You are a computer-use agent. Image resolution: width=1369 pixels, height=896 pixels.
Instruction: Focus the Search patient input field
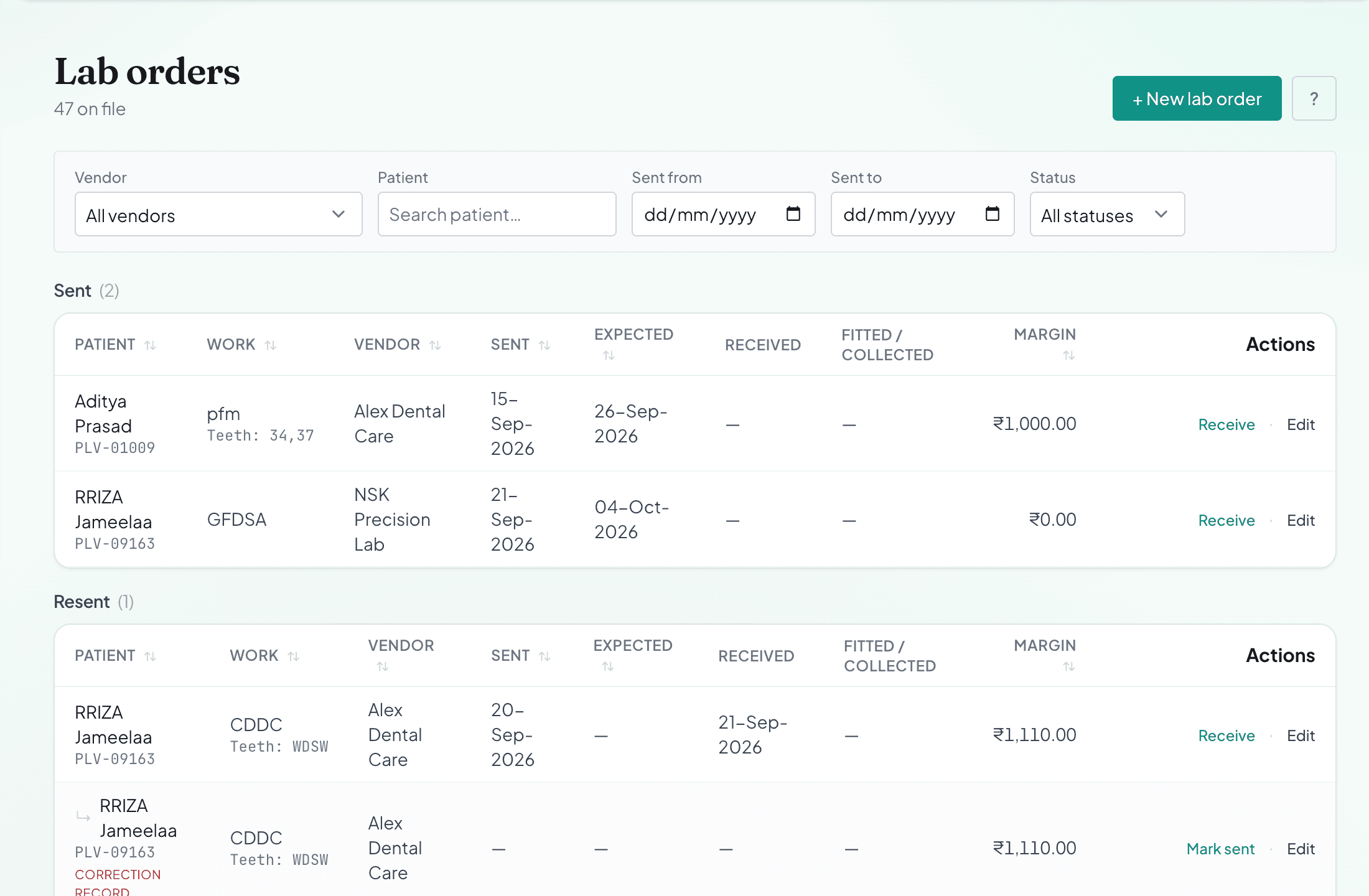(x=497, y=214)
